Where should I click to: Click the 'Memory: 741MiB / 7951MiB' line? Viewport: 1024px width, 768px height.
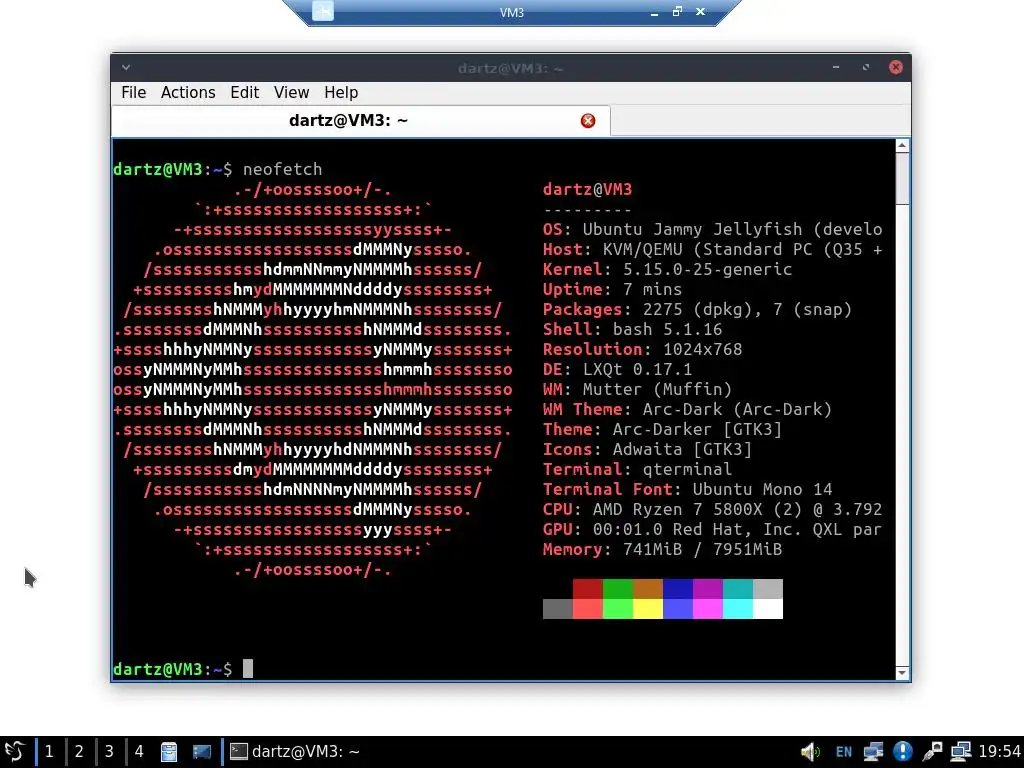tap(662, 550)
